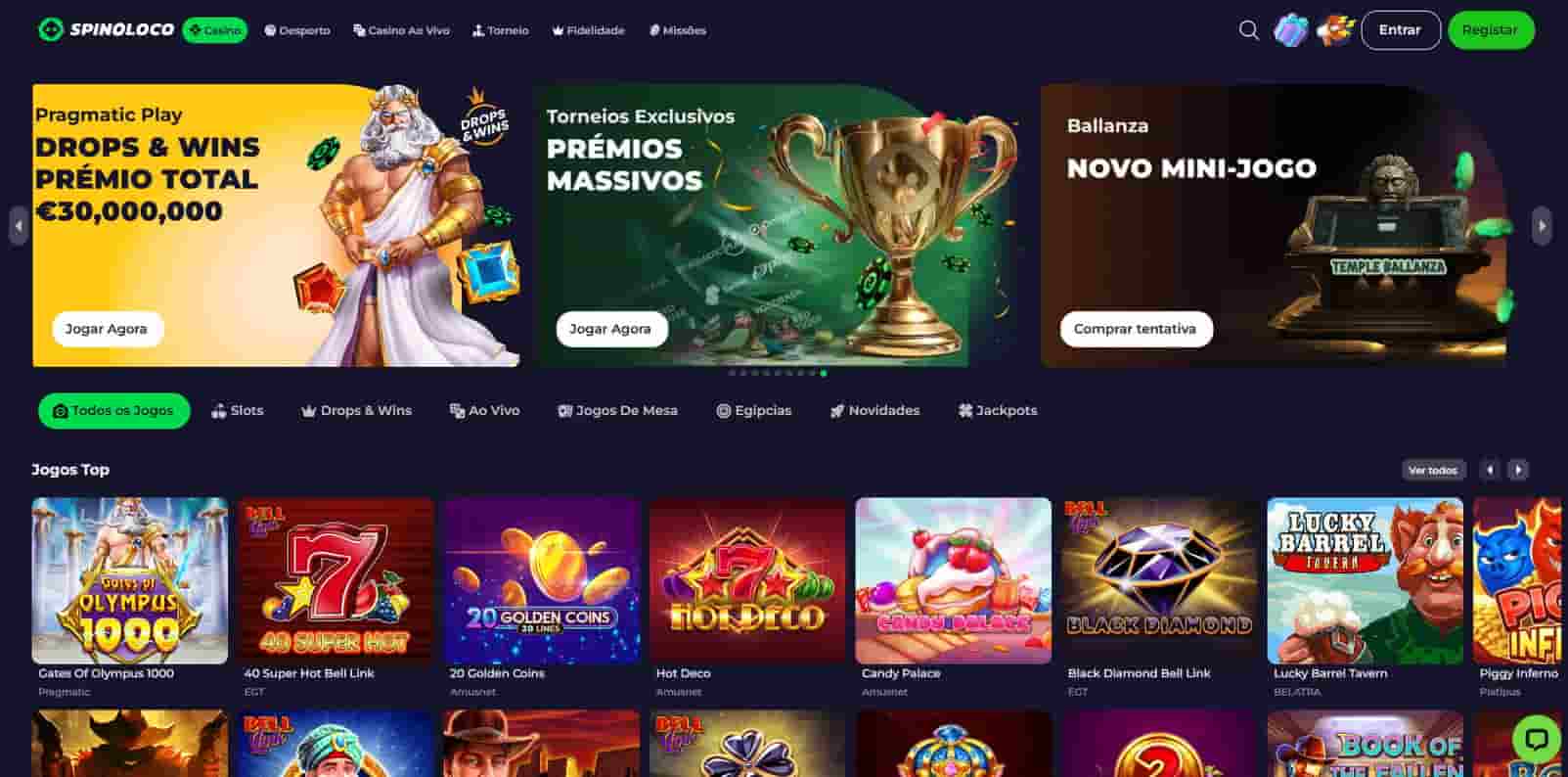The height and width of the screenshot is (777, 1568).
Task: Click the Entrar login button
Action: (1400, 30)
